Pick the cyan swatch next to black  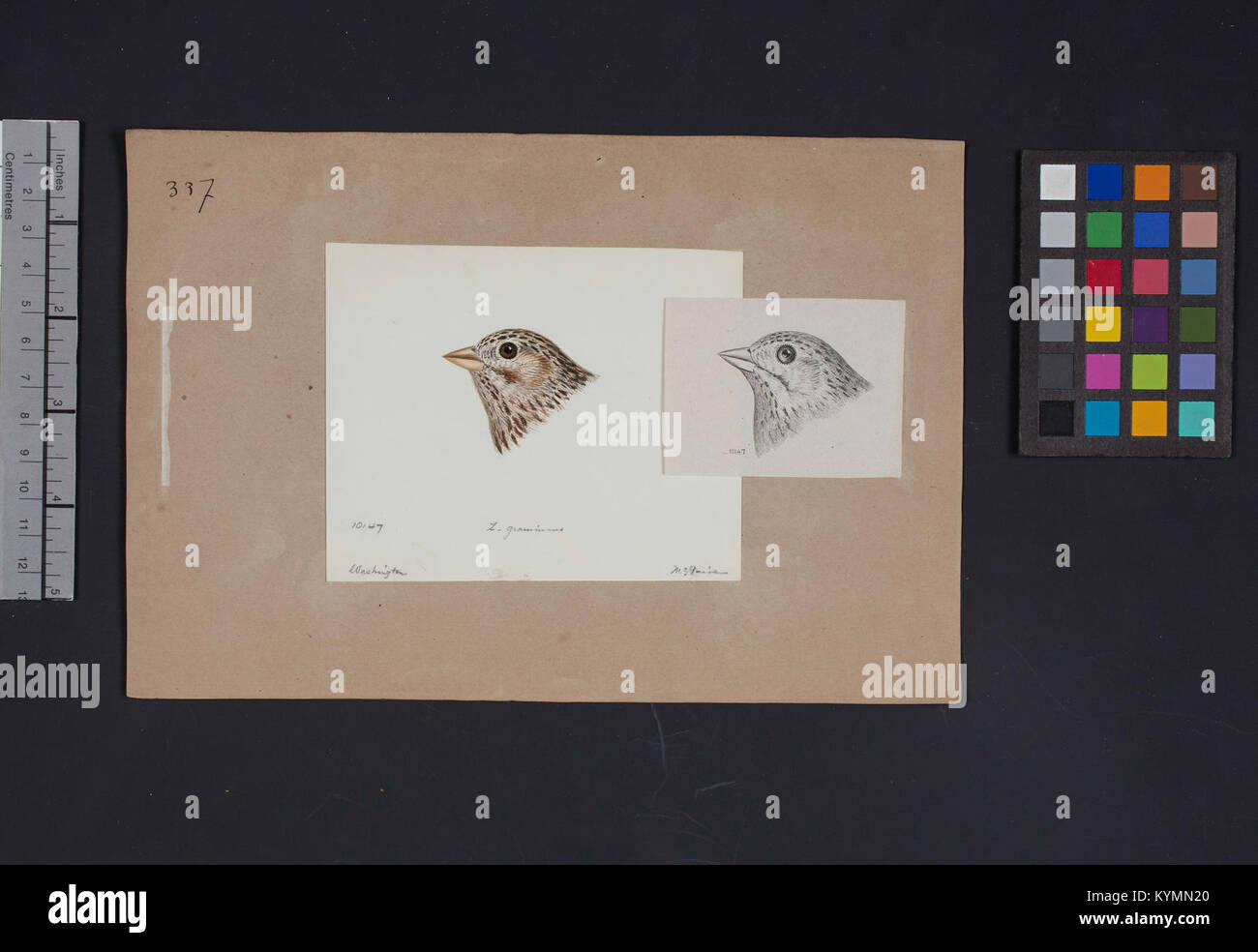point(1103,418)
